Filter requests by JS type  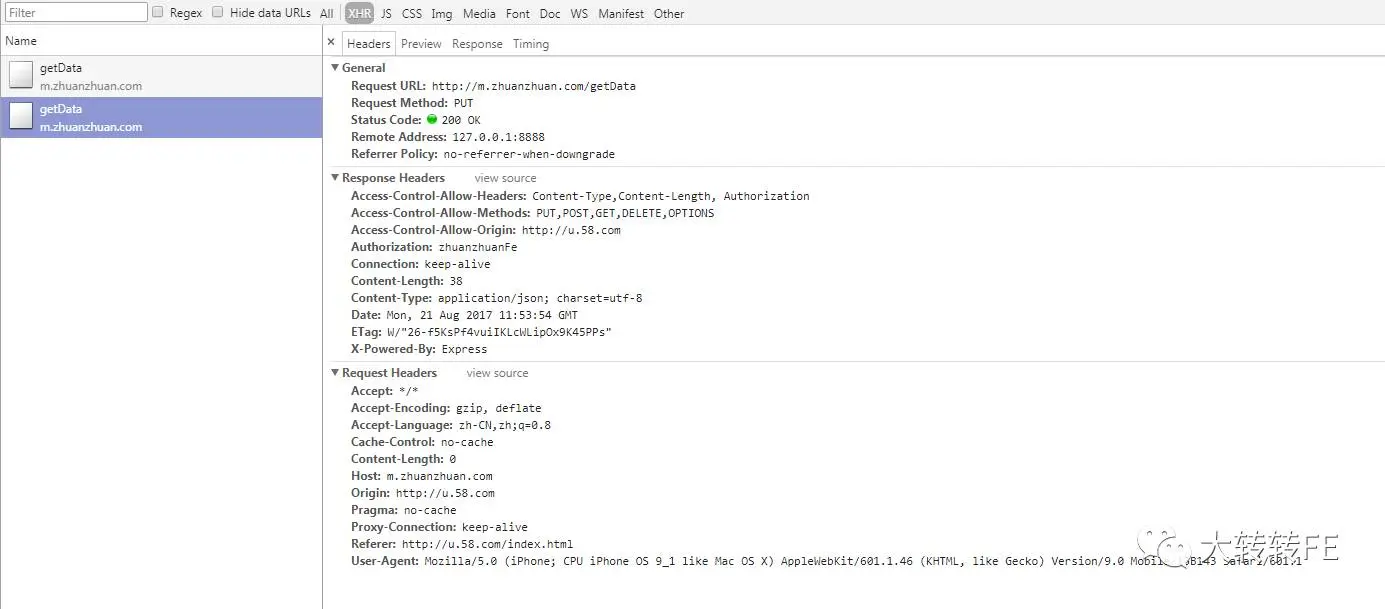click(x=386, y=13)
